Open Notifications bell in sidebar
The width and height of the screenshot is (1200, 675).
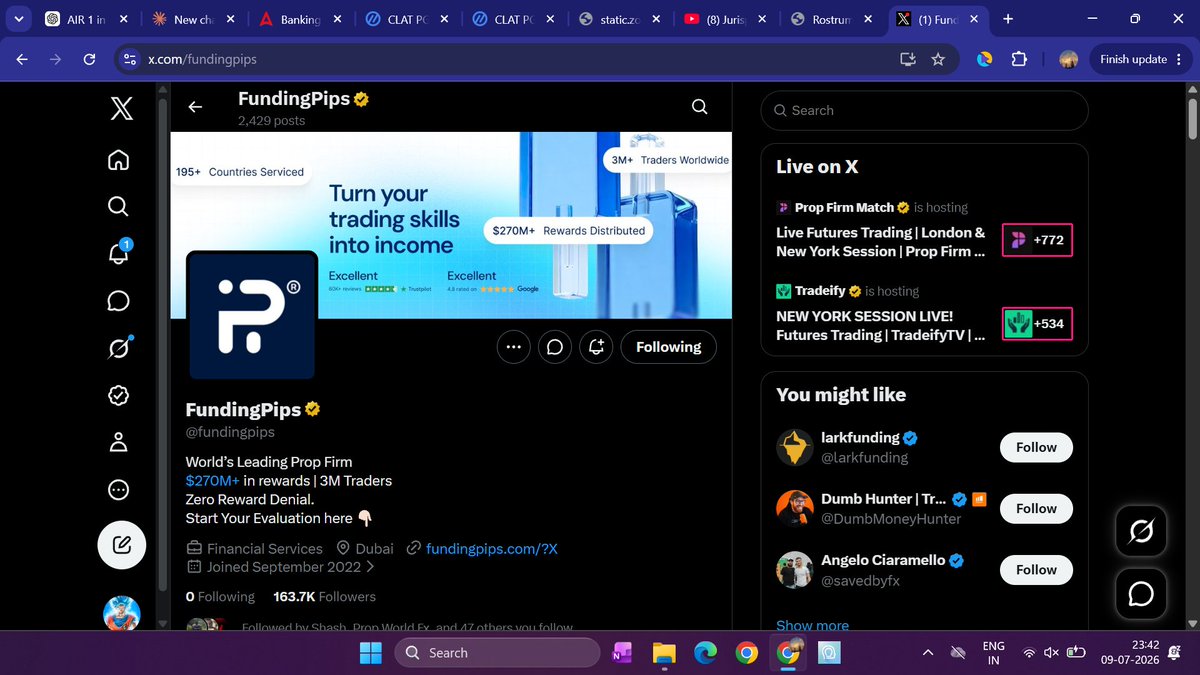click(118, 254)
